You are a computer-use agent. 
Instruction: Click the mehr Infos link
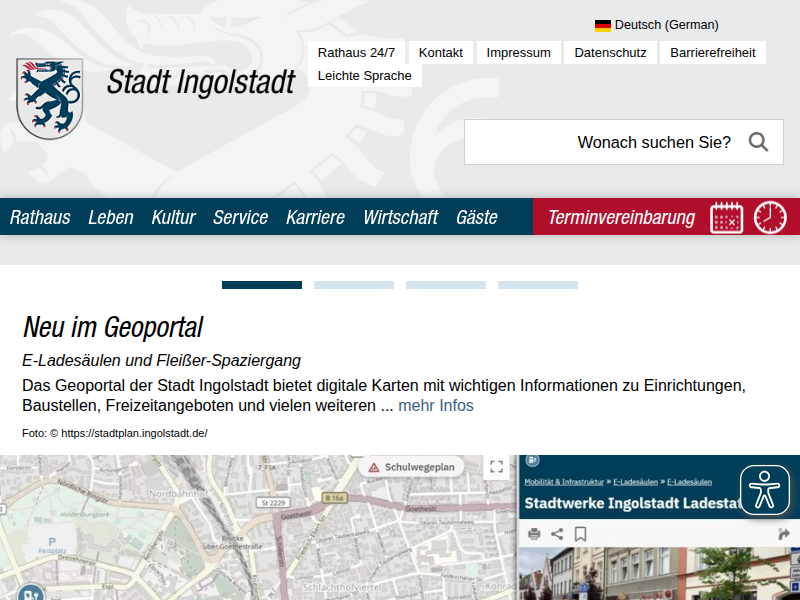pos(436,406)
